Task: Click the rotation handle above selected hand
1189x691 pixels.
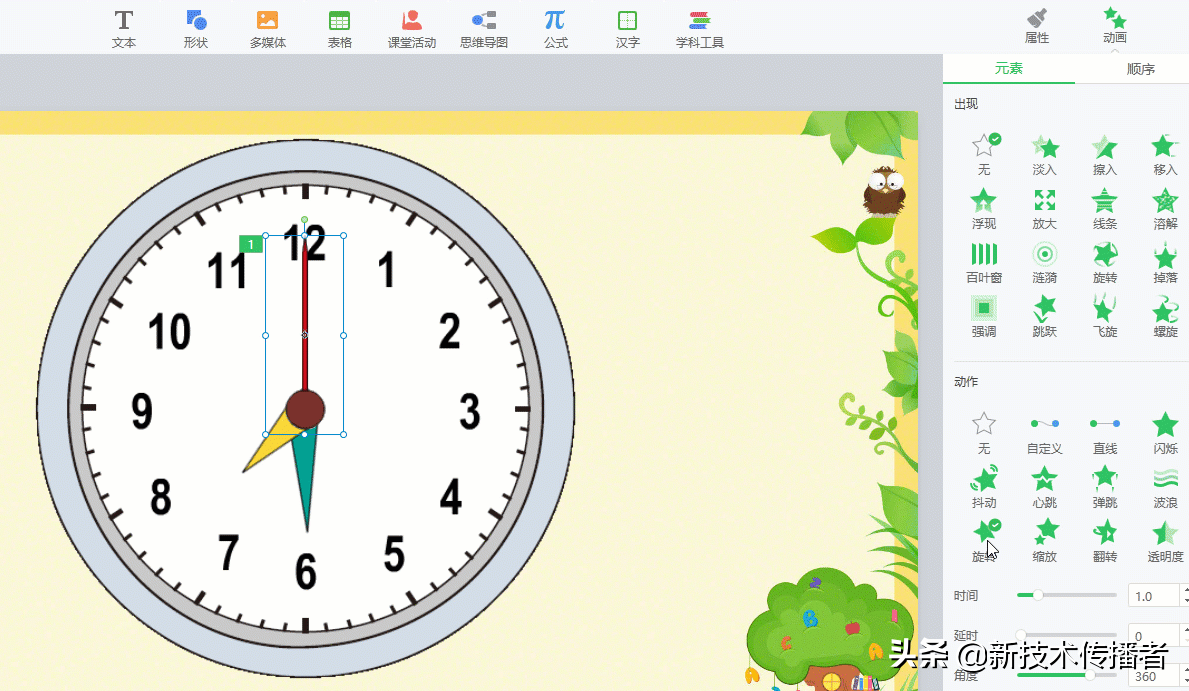Action: [x=305, y=220]
